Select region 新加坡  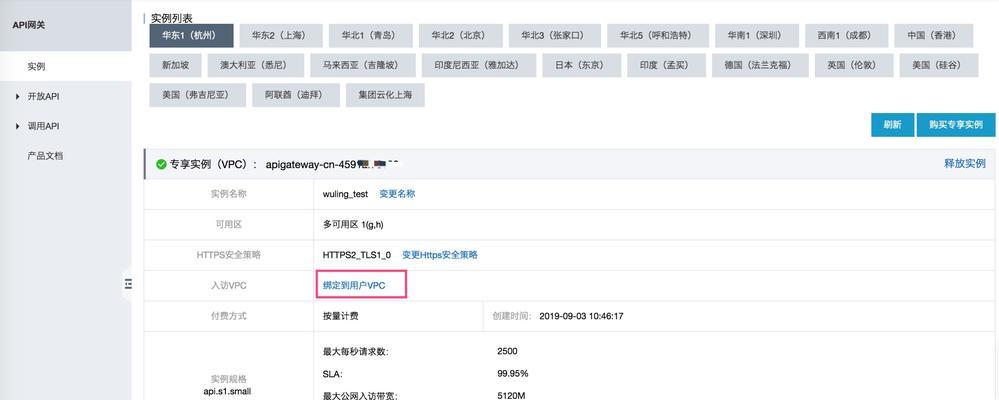pyautogui.click(x=175, y=65)
